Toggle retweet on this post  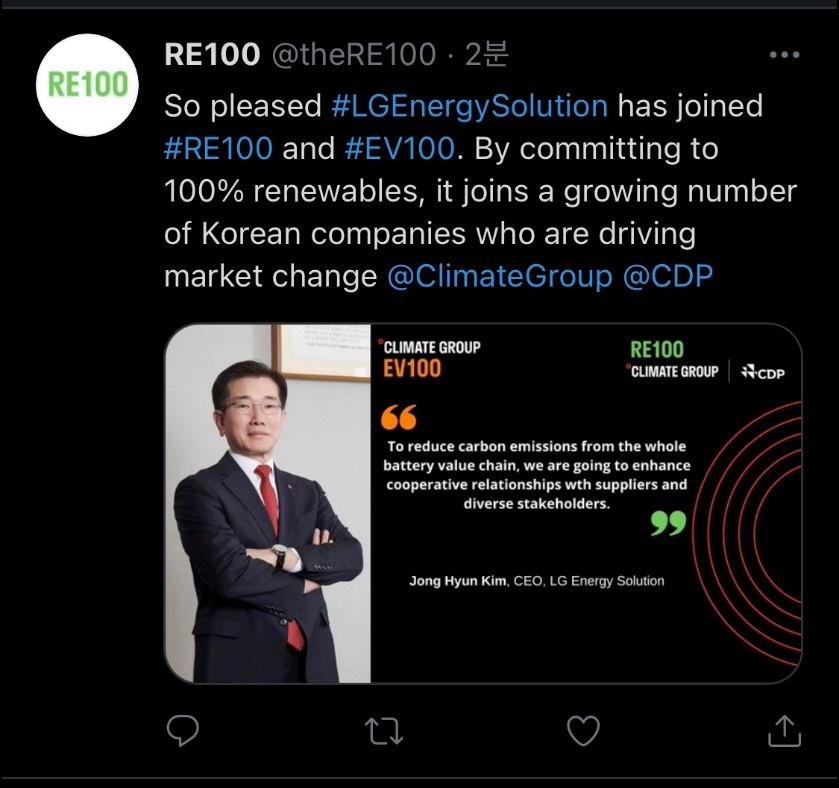384,731
